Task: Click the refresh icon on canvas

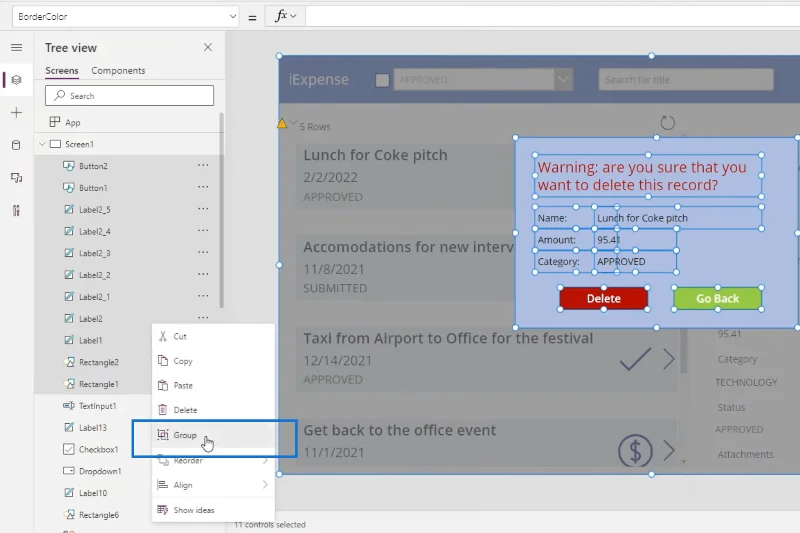Action: (667, 122)
